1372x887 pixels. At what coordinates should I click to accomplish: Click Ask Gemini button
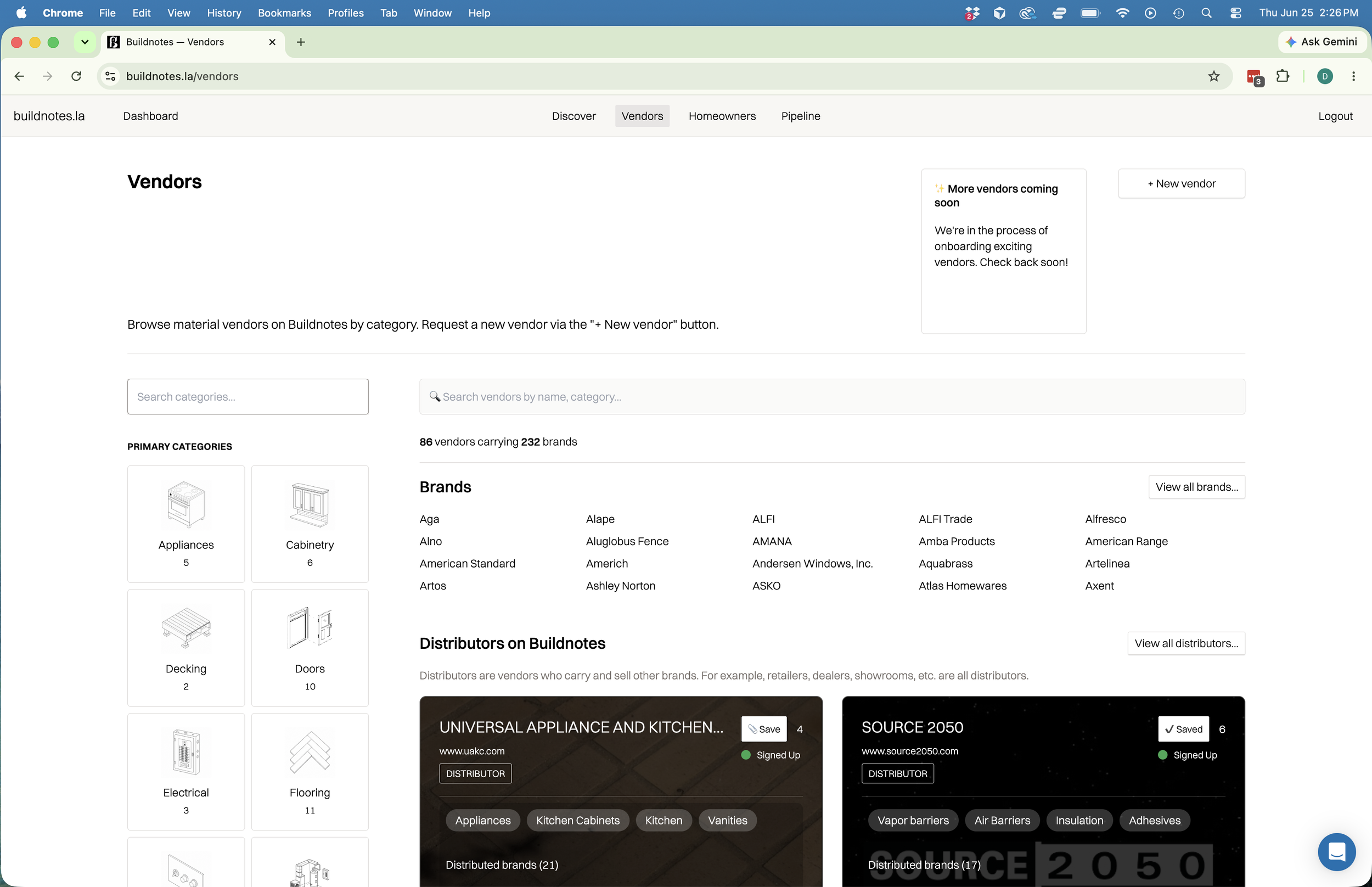[1322, 42]
